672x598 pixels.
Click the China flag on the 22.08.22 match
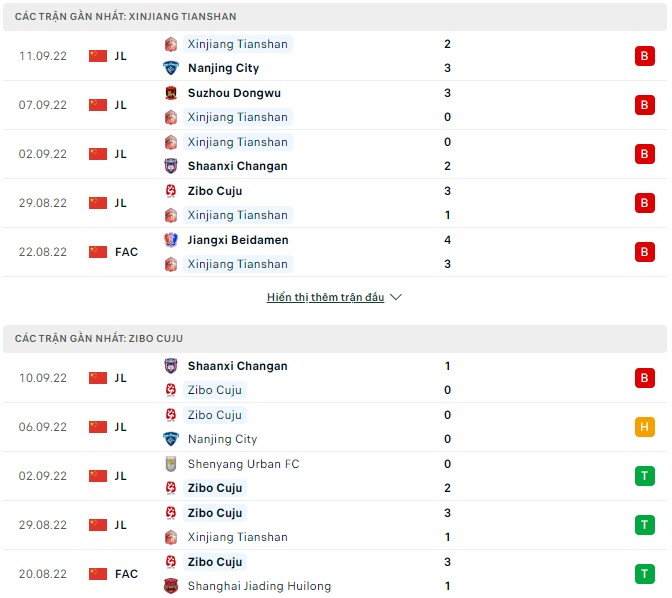tap(97, 252)
